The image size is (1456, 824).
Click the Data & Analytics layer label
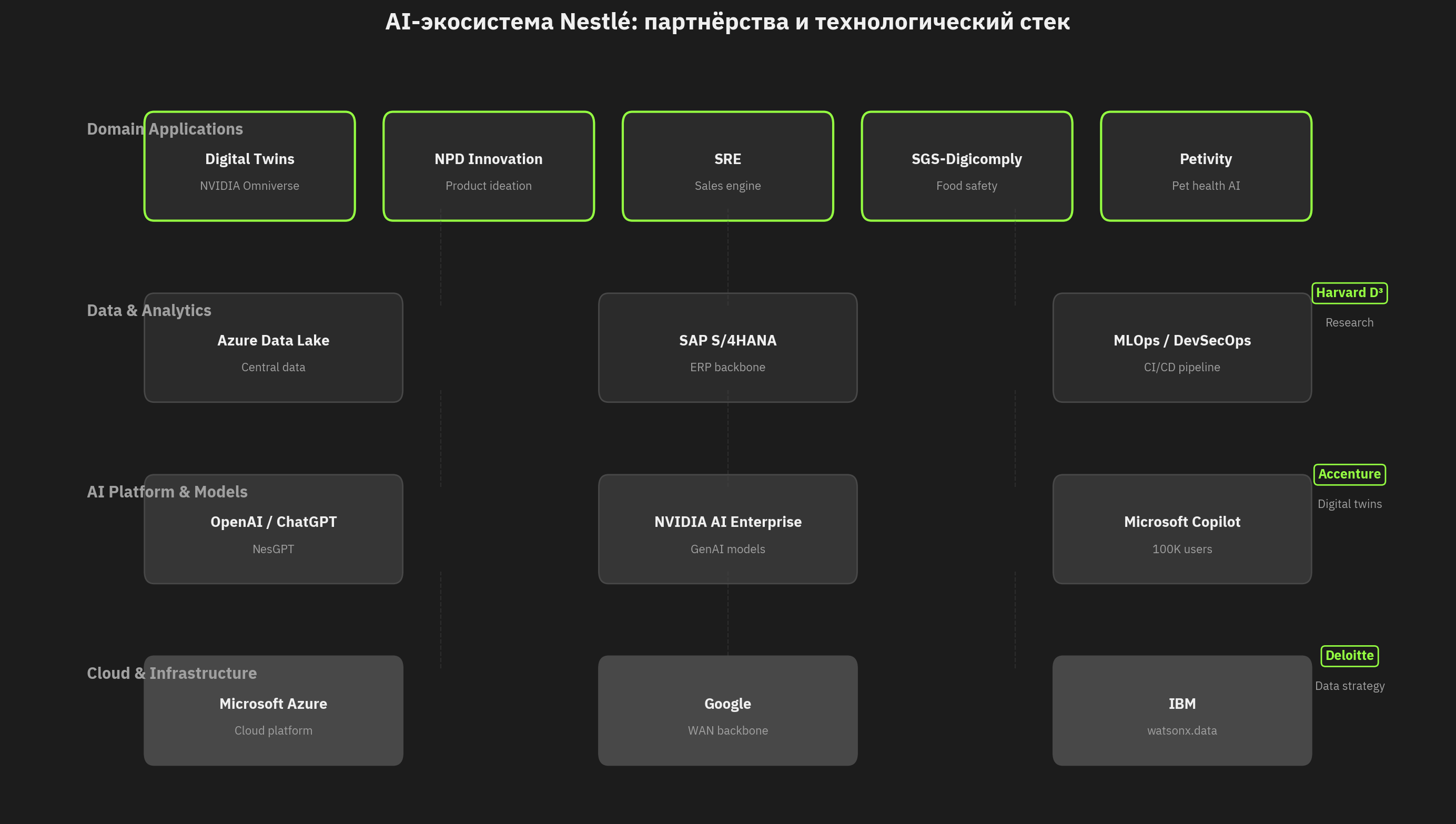[x=149, y=310]
